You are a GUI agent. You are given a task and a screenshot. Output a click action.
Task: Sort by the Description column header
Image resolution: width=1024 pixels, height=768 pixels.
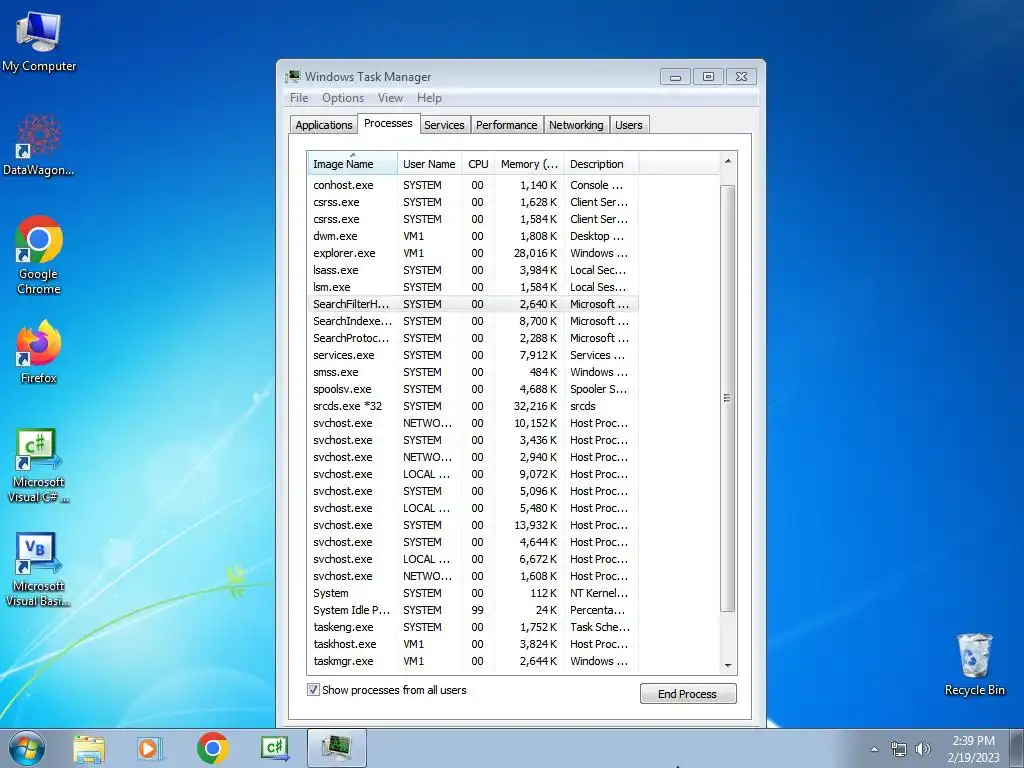(x=601, y=164)
